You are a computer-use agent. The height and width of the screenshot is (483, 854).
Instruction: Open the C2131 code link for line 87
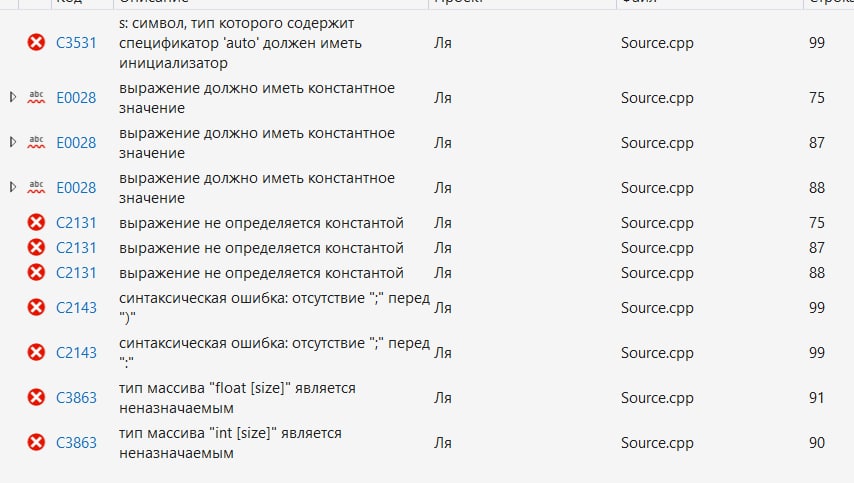(x=76, y=247)
